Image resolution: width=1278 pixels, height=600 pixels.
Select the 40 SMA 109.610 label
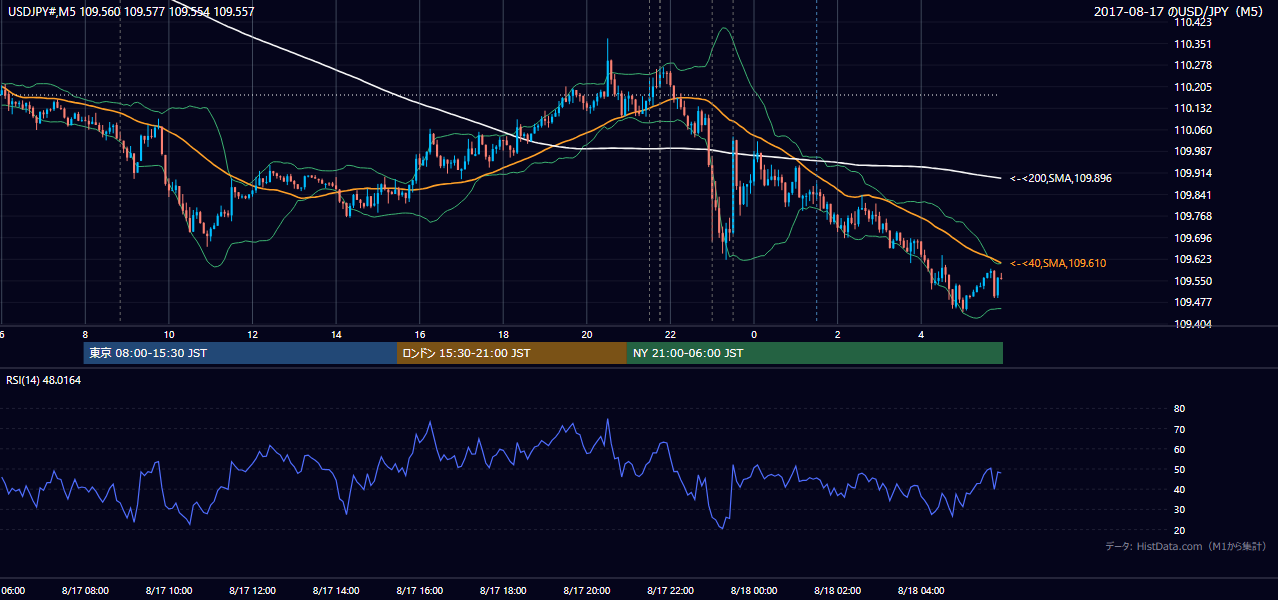[1060, 263]
